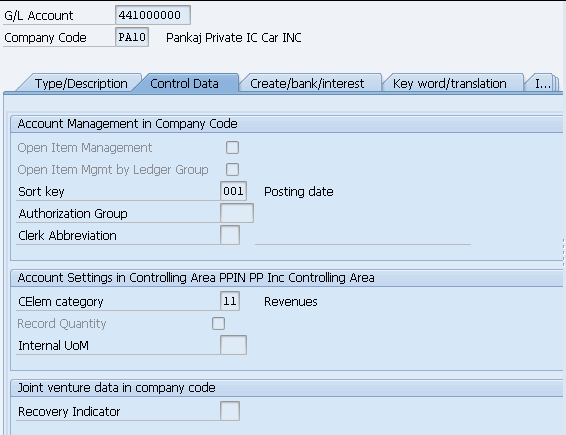Click the Clerk Abbreviation input field
Viewport: 566px width, 435px height.
230,235
